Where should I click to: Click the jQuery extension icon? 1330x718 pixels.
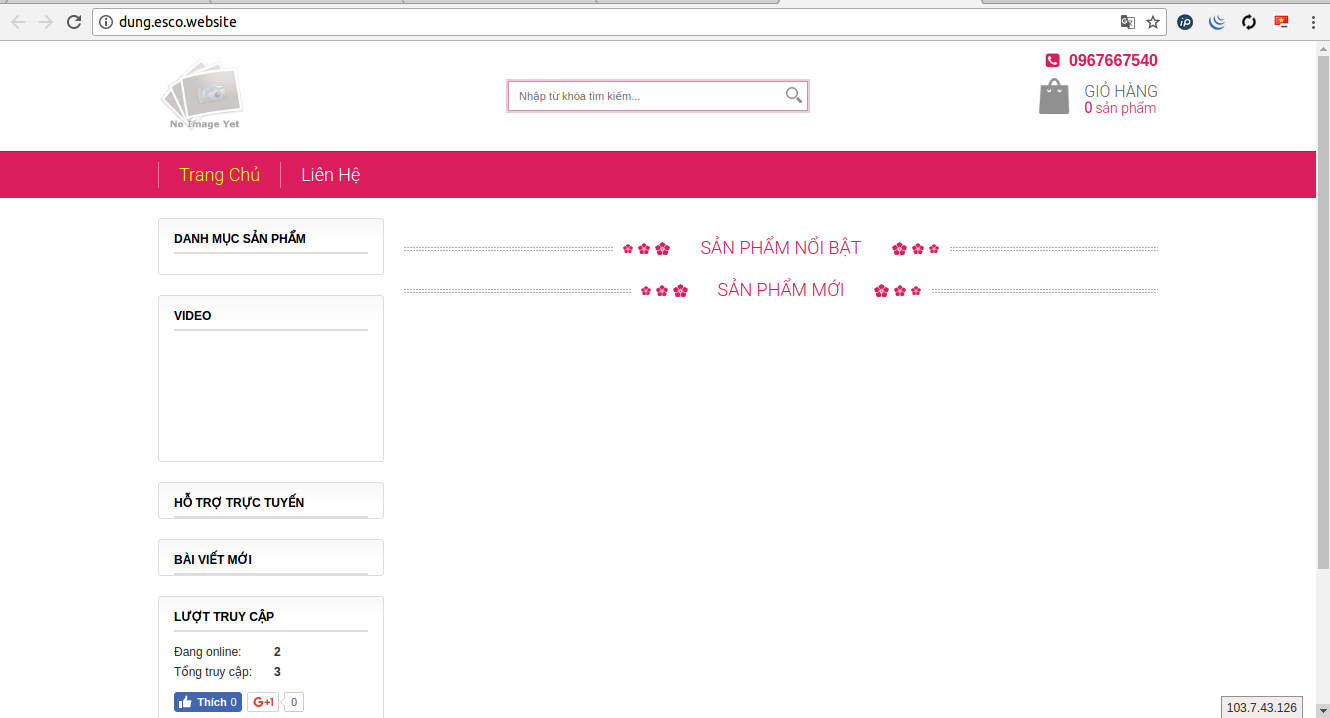1217,22
